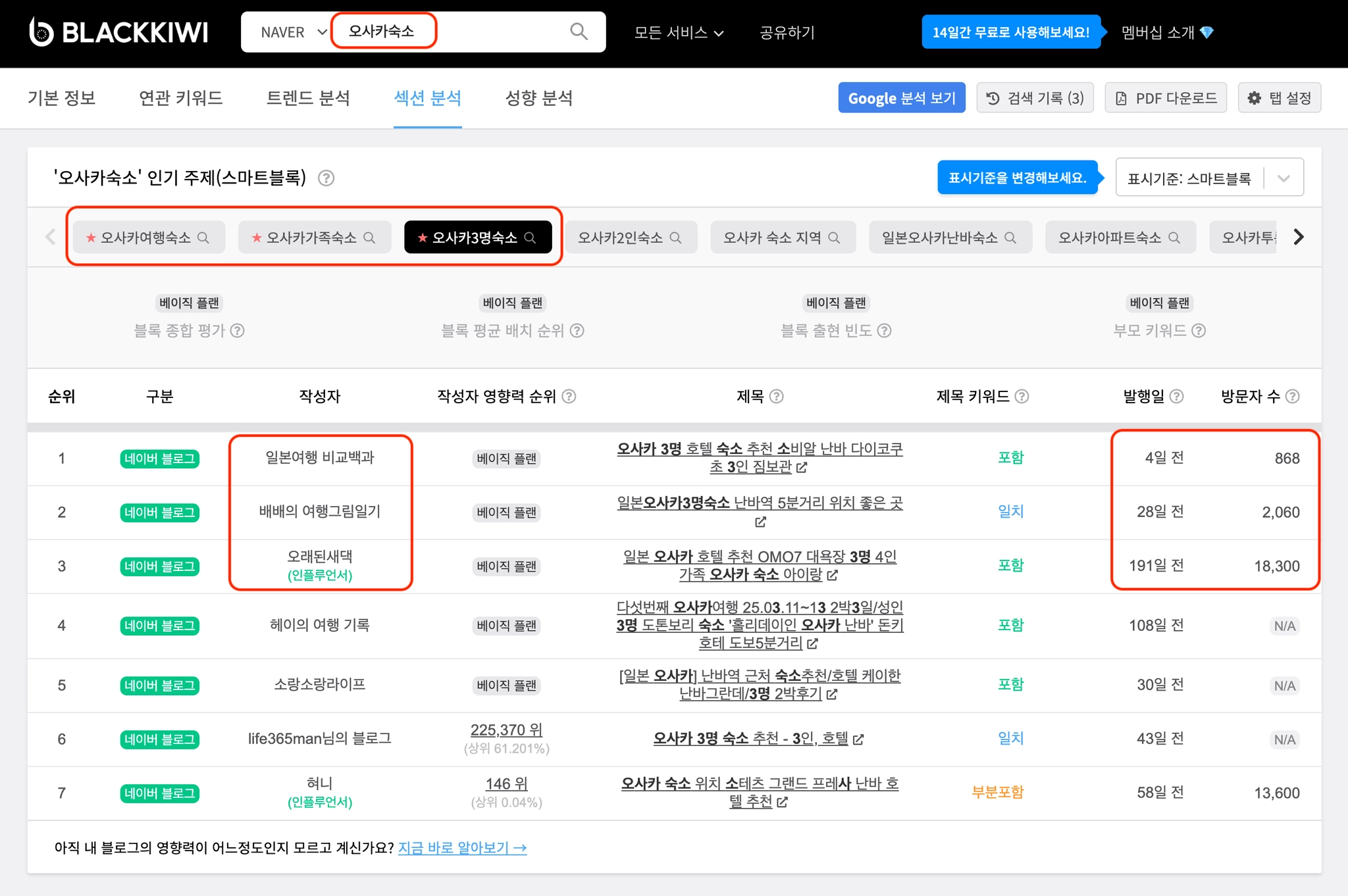Screen dimensions: 1348x896
Task: Switch to the 트렌드 분석 tab
Action: 308,98
